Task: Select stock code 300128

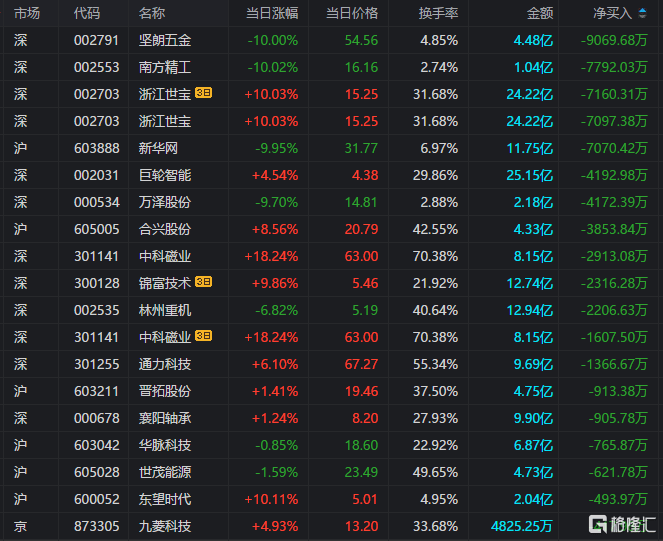Action: [x=97, y=283]
